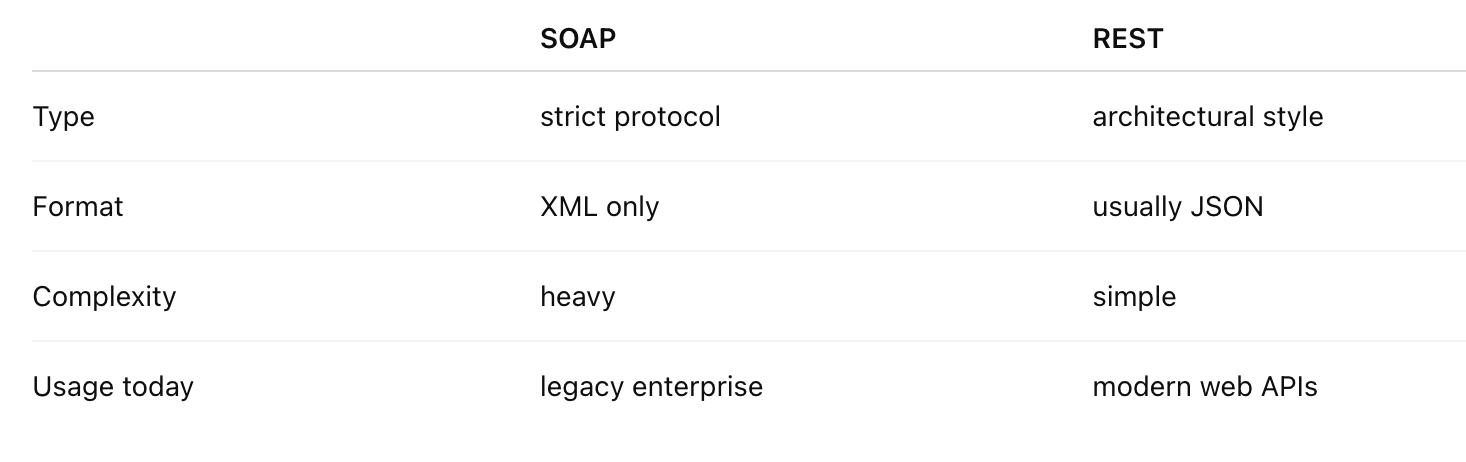Click the 'heavy' cell under SOAP
This screenshot has height=462, width=1466.
(577, 297)
